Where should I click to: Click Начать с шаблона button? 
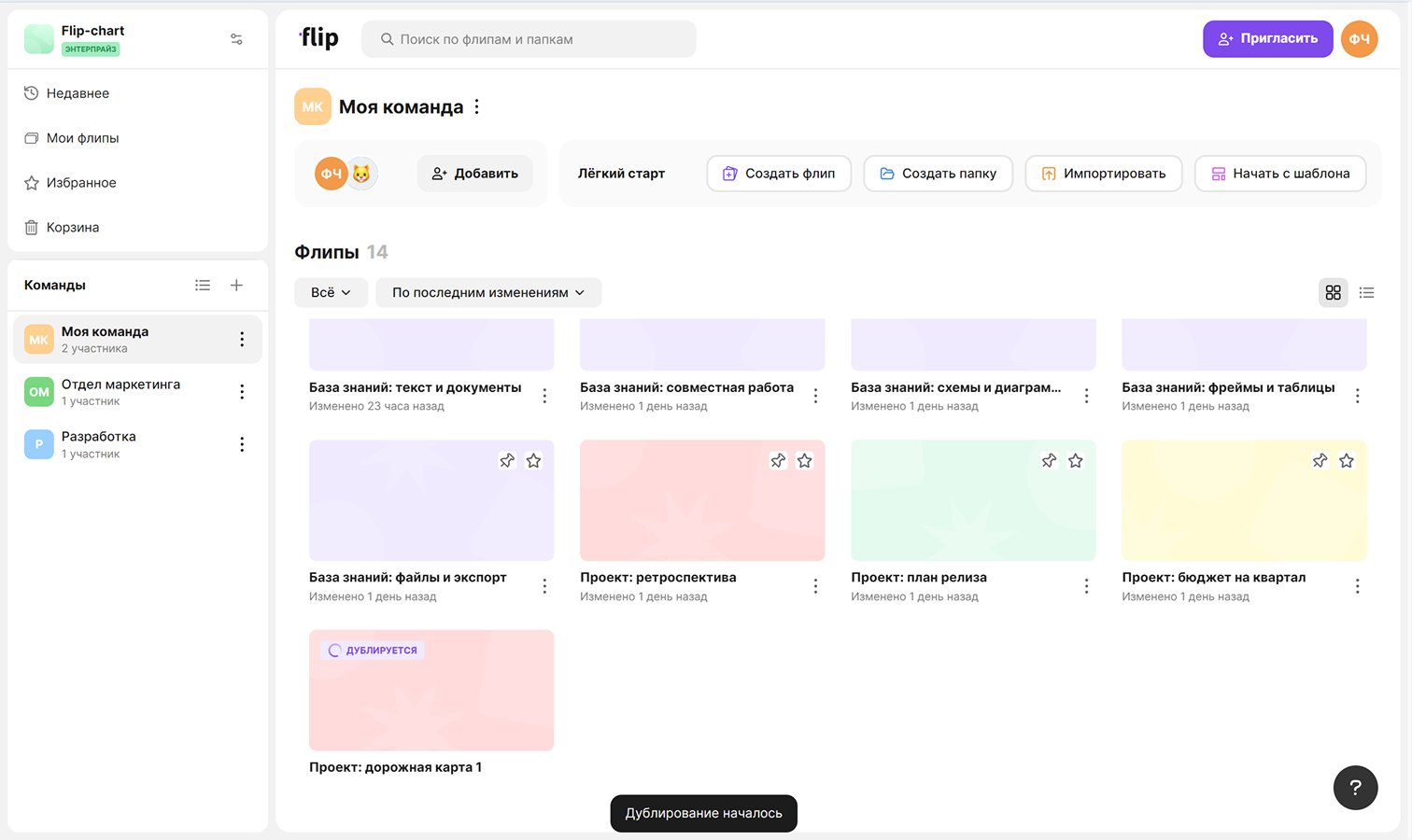click(1280, 174)
